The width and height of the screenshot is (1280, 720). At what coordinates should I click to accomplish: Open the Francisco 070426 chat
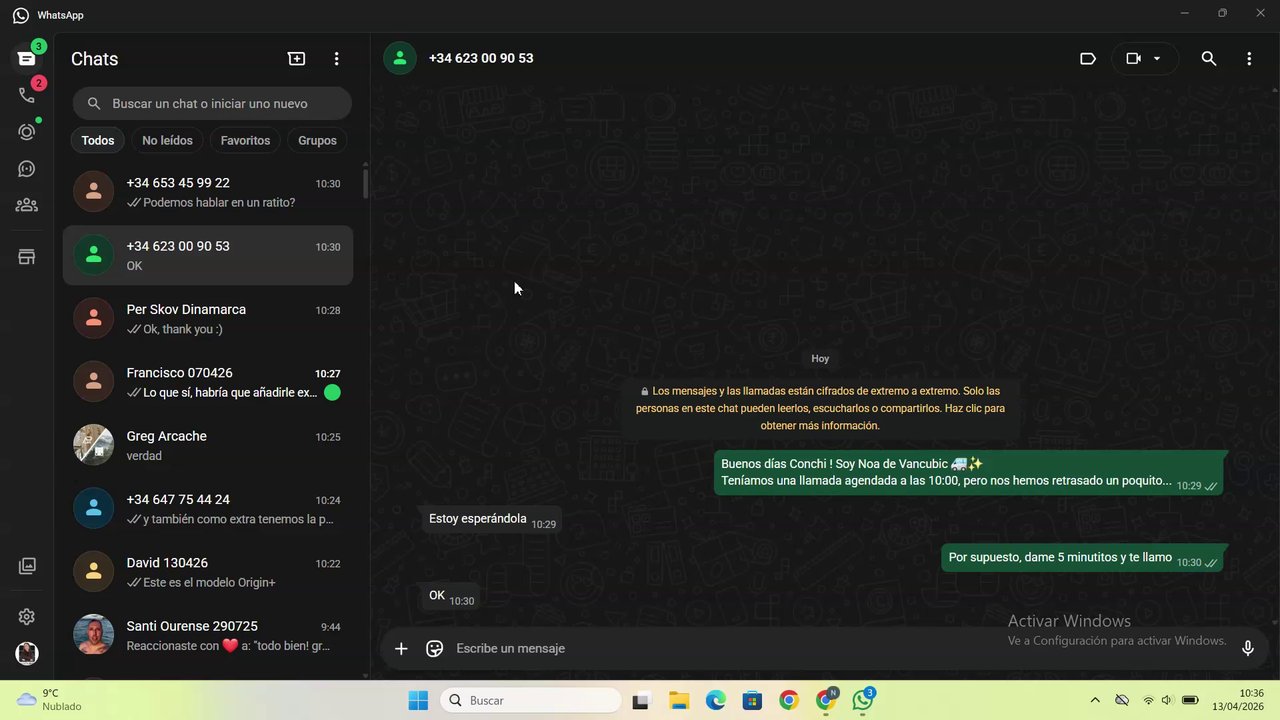[x=208, y=382]
